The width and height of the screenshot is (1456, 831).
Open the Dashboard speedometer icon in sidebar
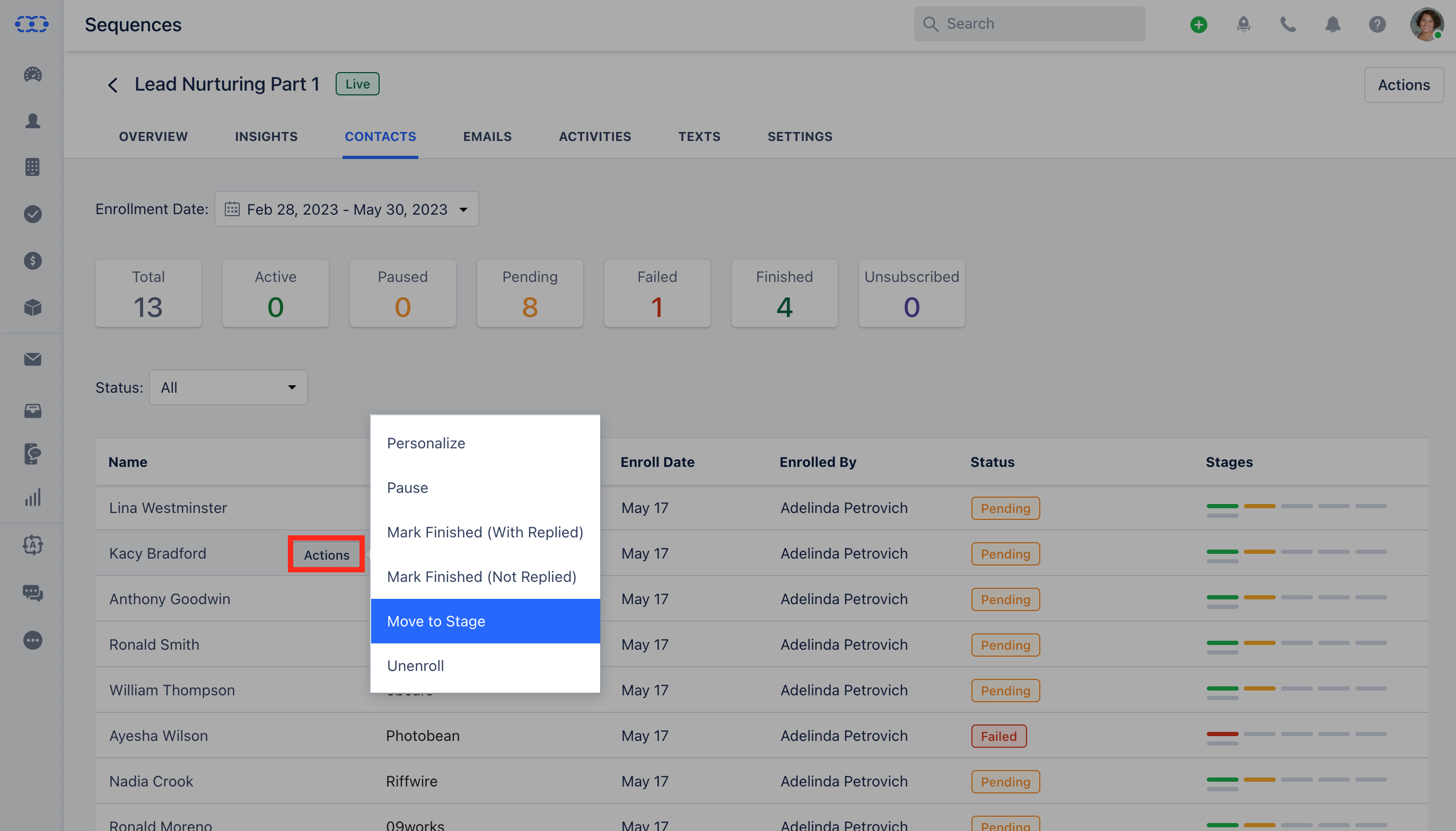[32, 75]
